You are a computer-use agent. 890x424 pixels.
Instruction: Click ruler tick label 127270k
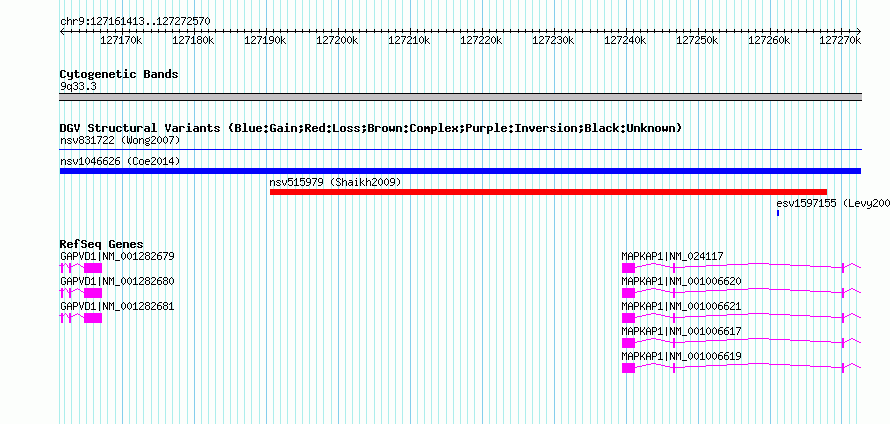click(x=841, y=40)
